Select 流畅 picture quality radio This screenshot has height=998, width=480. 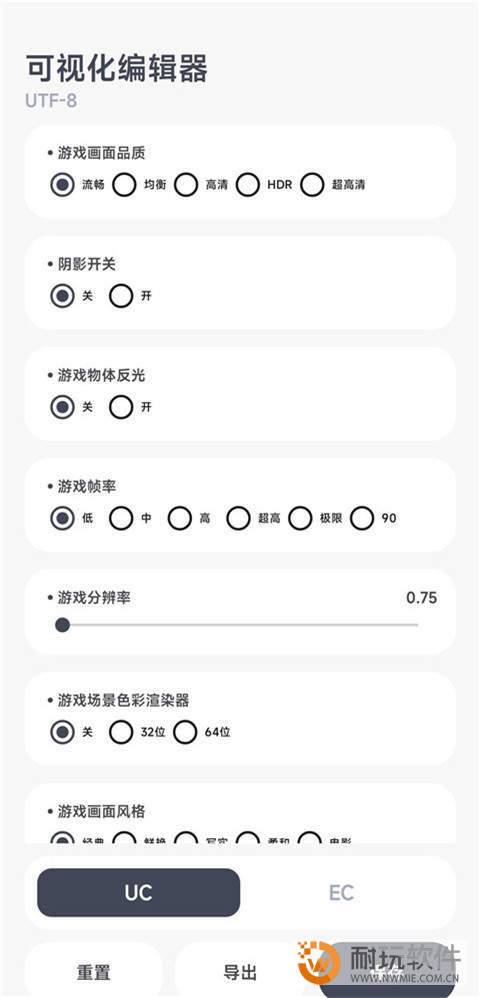click(x=62, y=185)
